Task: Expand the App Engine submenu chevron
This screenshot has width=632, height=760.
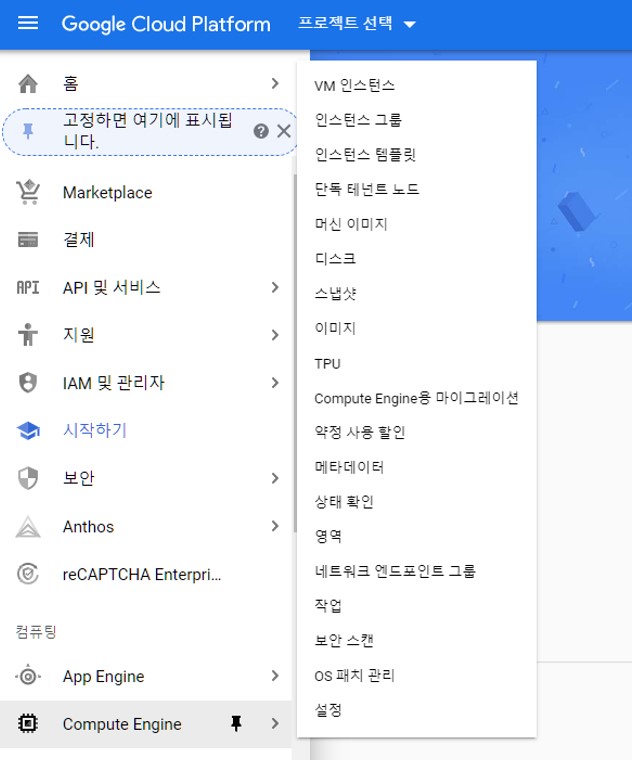Action: coord(275,676)
